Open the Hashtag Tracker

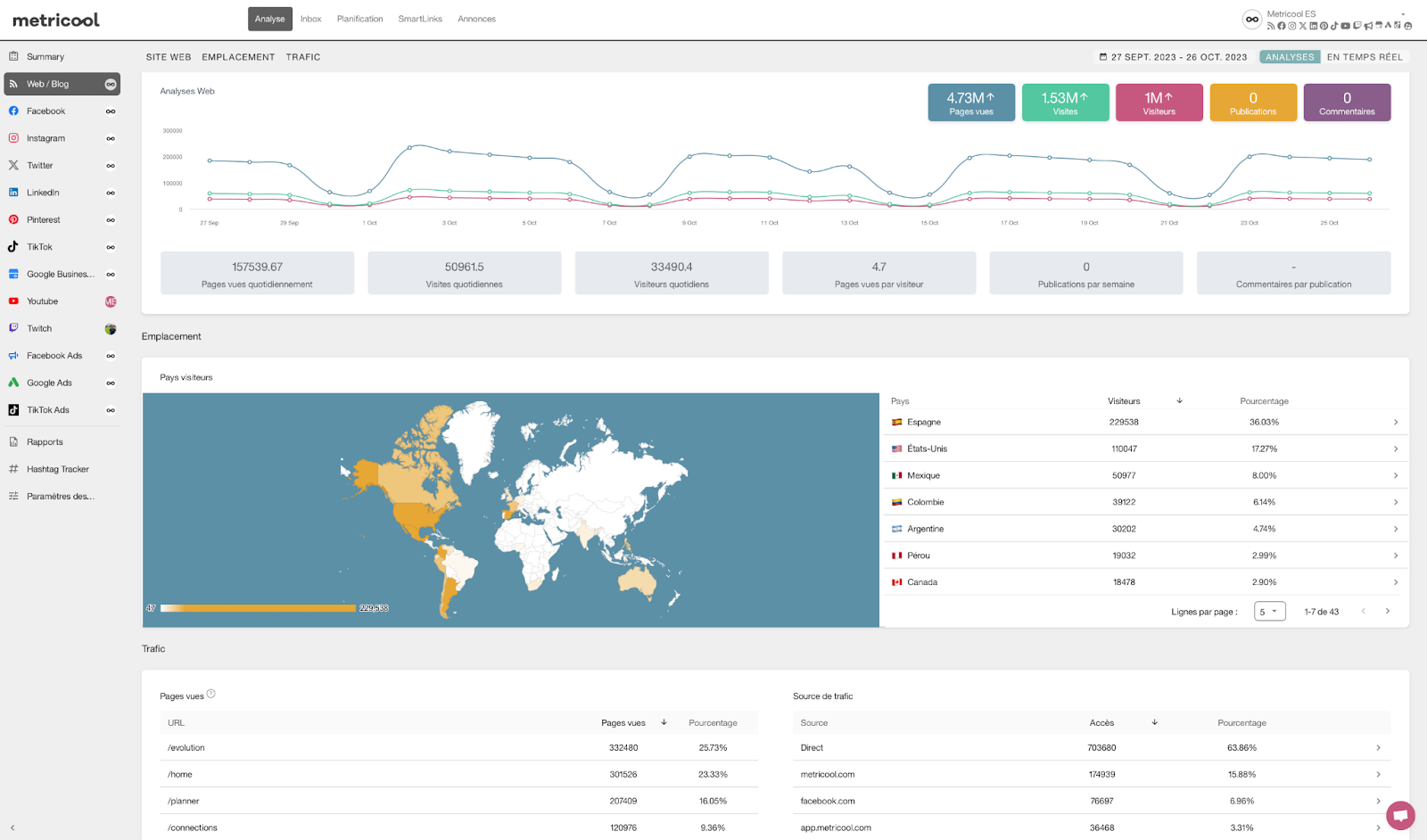pyautogui.click(x=62, y=469)
